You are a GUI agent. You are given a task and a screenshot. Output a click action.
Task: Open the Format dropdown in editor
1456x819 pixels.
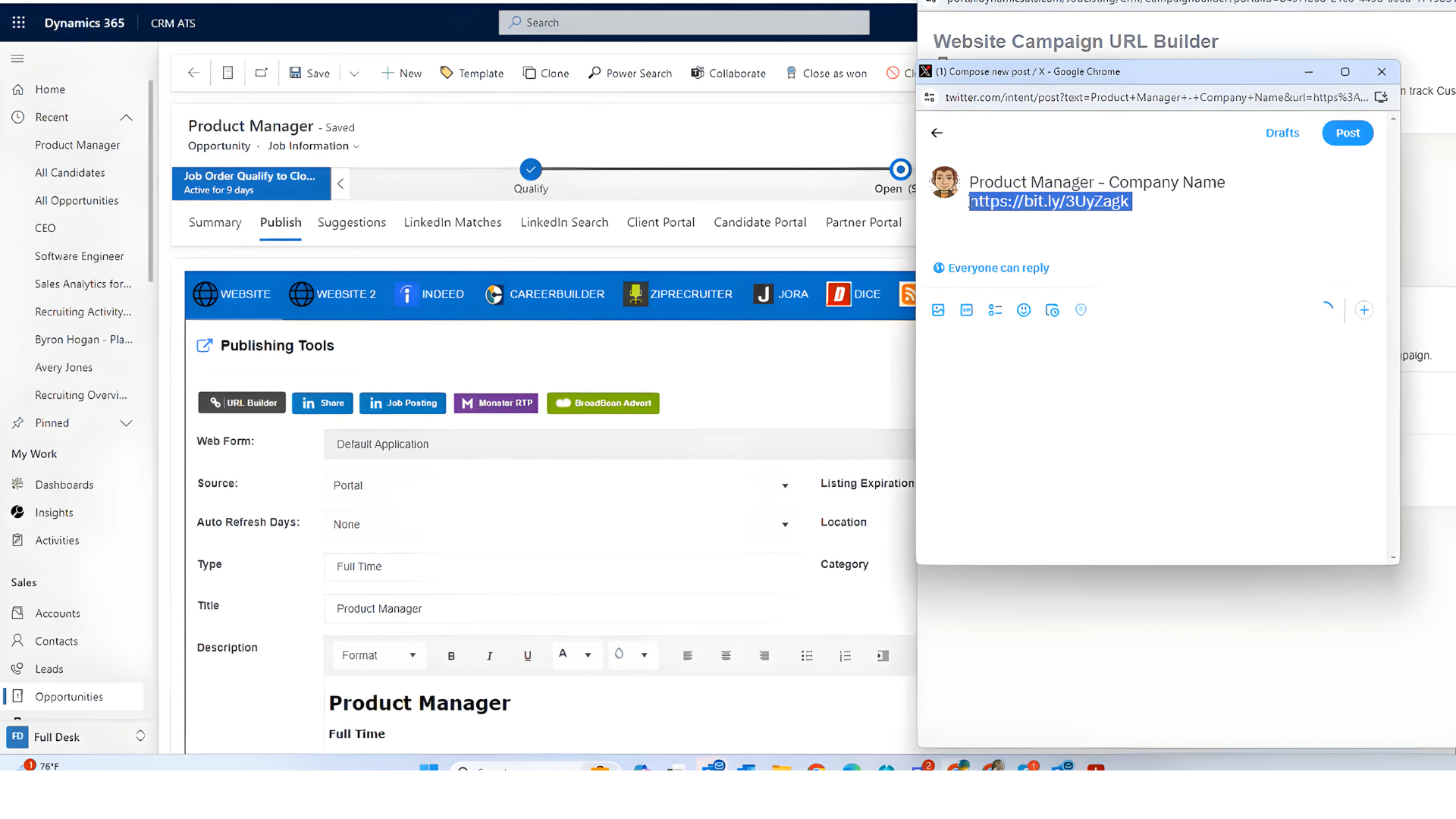(378, 656)
